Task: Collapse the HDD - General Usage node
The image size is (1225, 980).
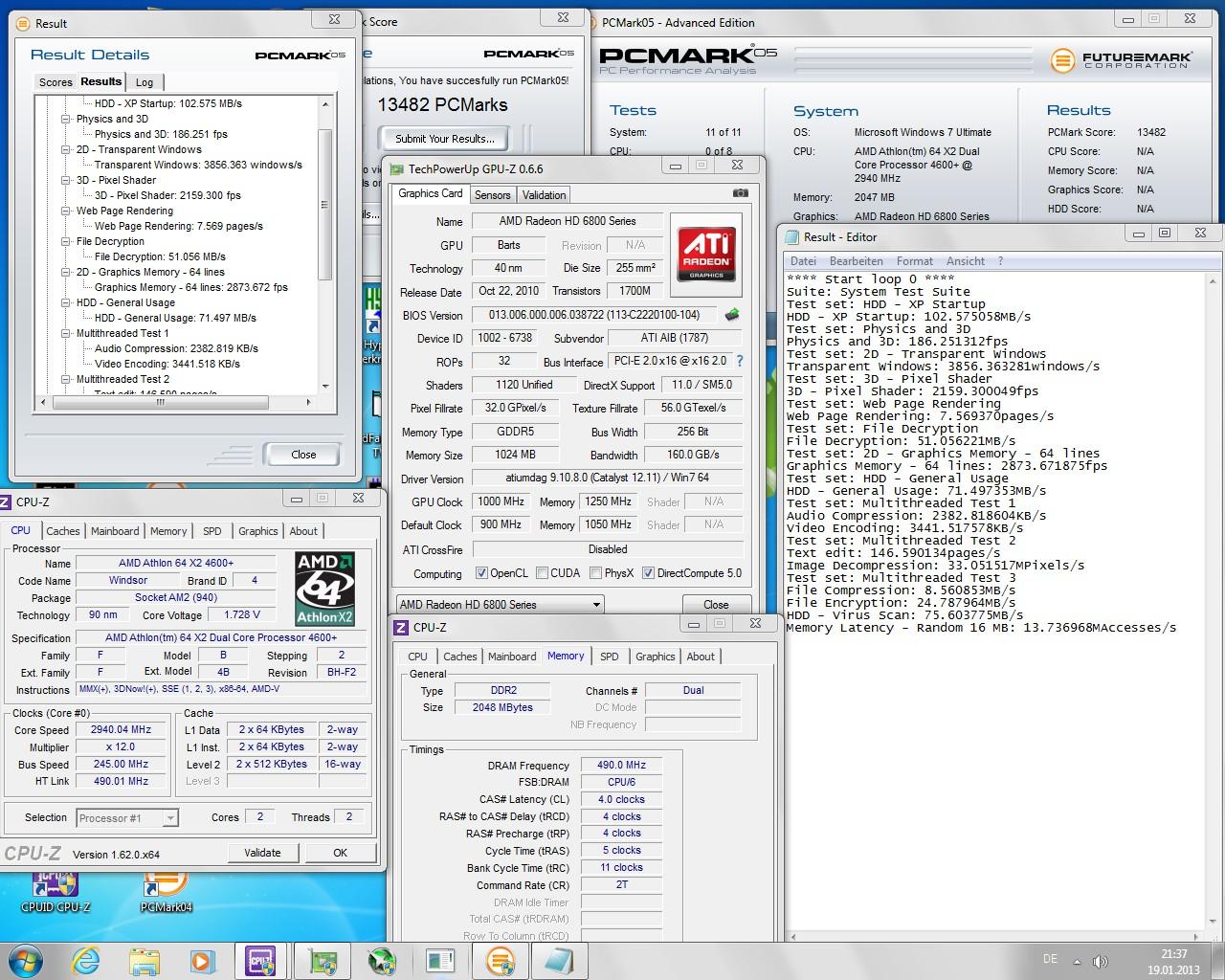Action: pos(66,302)
